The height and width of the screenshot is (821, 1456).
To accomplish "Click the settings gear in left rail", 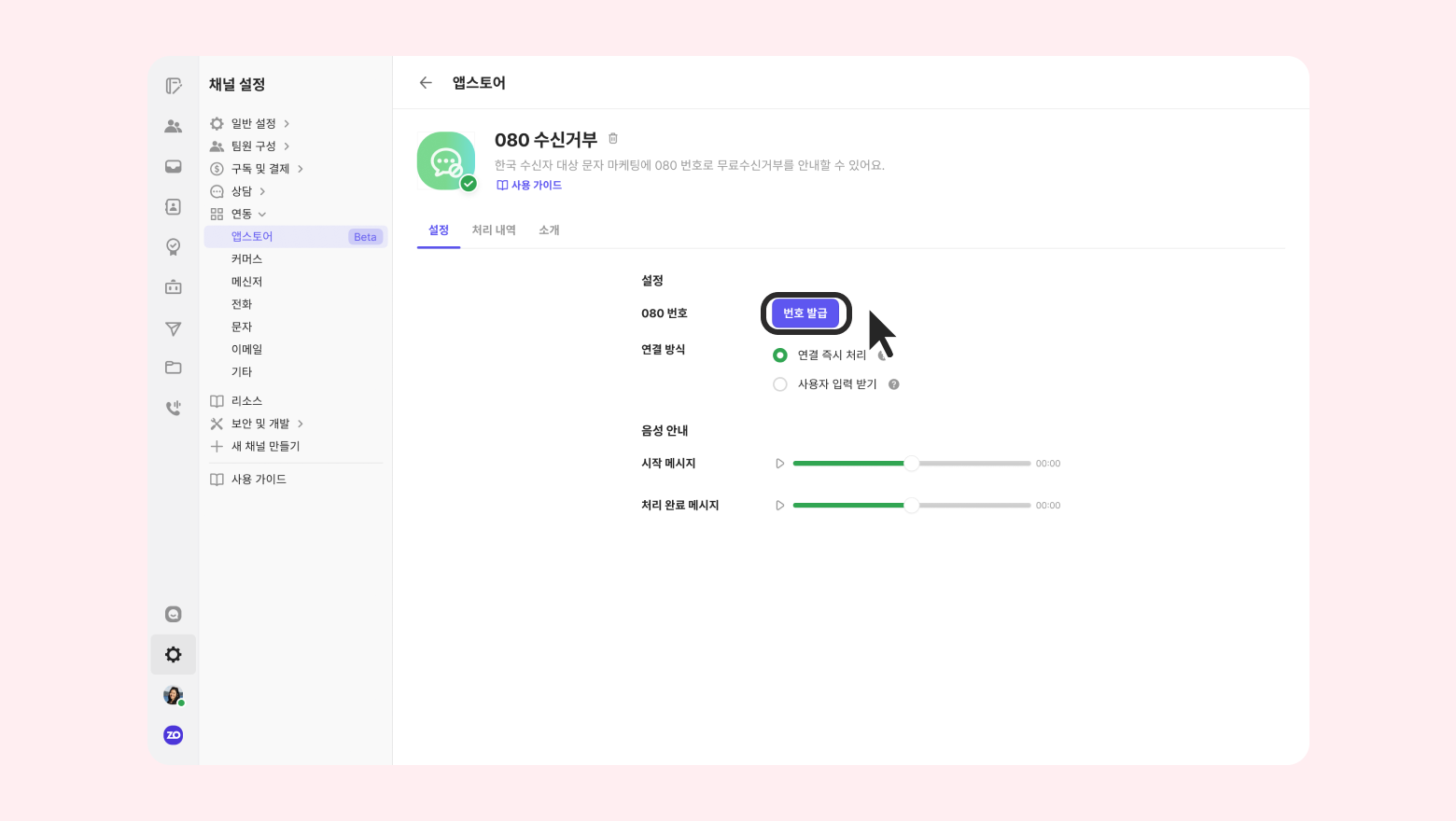I will click(174, 654).
